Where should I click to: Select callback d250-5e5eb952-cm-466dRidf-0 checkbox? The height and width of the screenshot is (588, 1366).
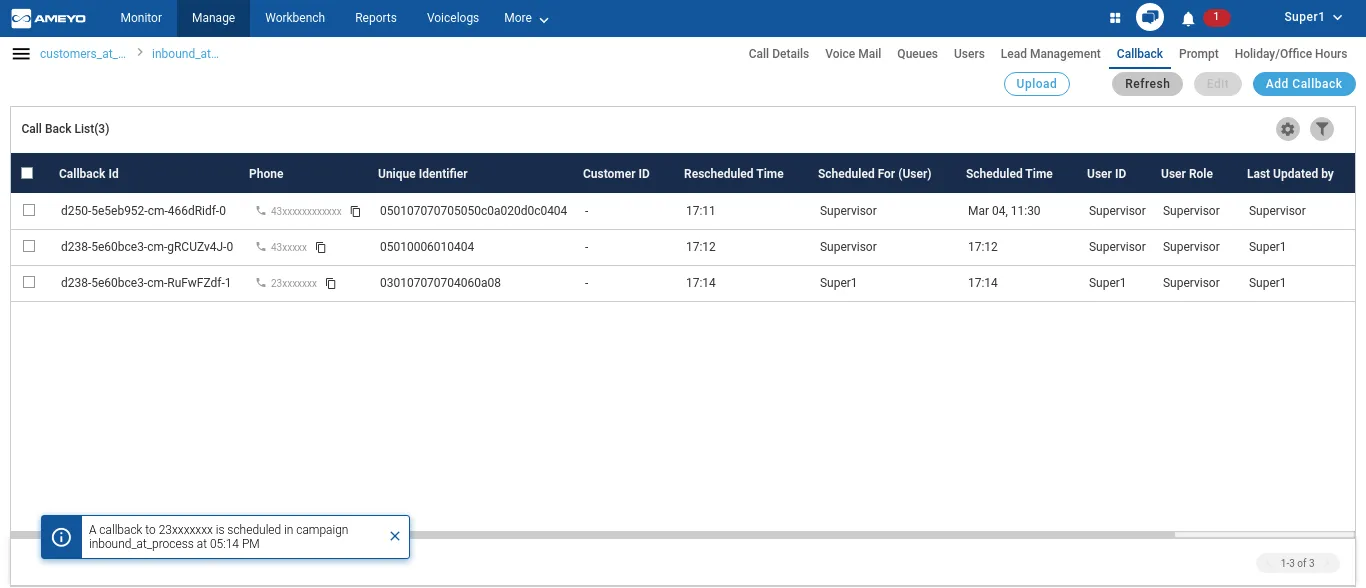[29, 210]
